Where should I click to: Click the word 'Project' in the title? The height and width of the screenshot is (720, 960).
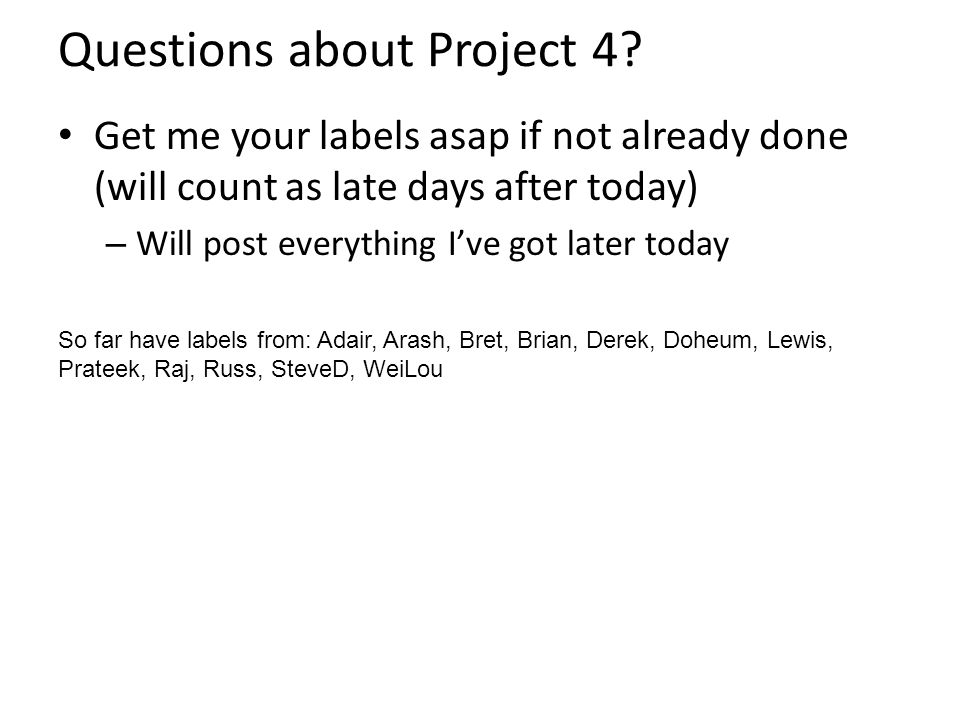click(x=503, y=51)
